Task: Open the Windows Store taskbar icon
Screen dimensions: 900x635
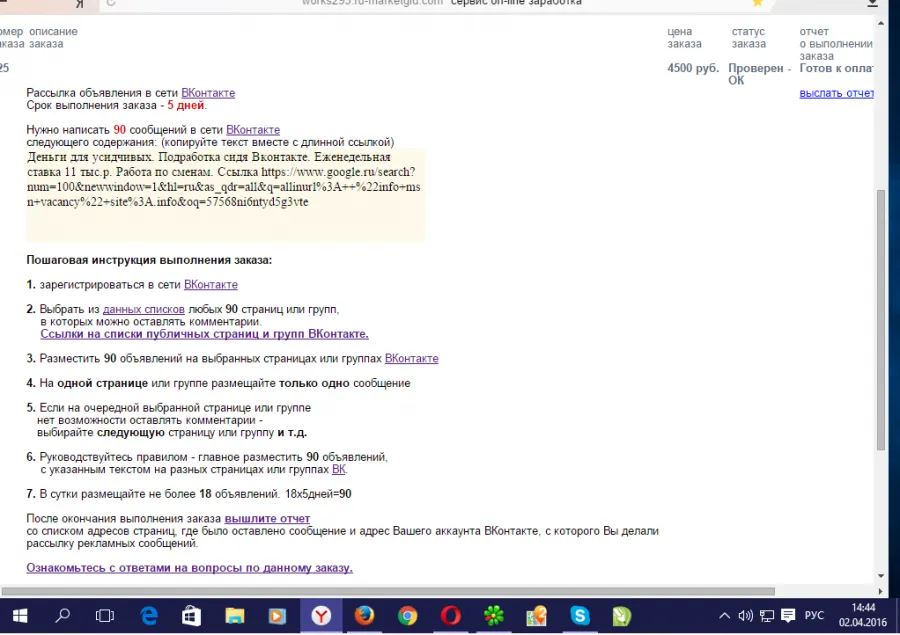Action: pyautogui.click(x=191, y=616)
